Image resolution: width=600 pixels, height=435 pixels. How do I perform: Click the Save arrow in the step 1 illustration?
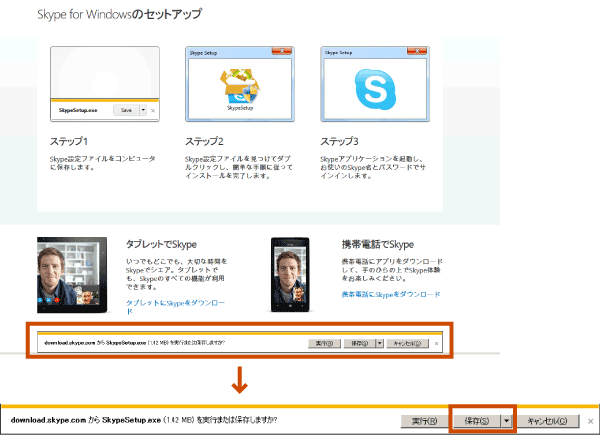(143, 110)
